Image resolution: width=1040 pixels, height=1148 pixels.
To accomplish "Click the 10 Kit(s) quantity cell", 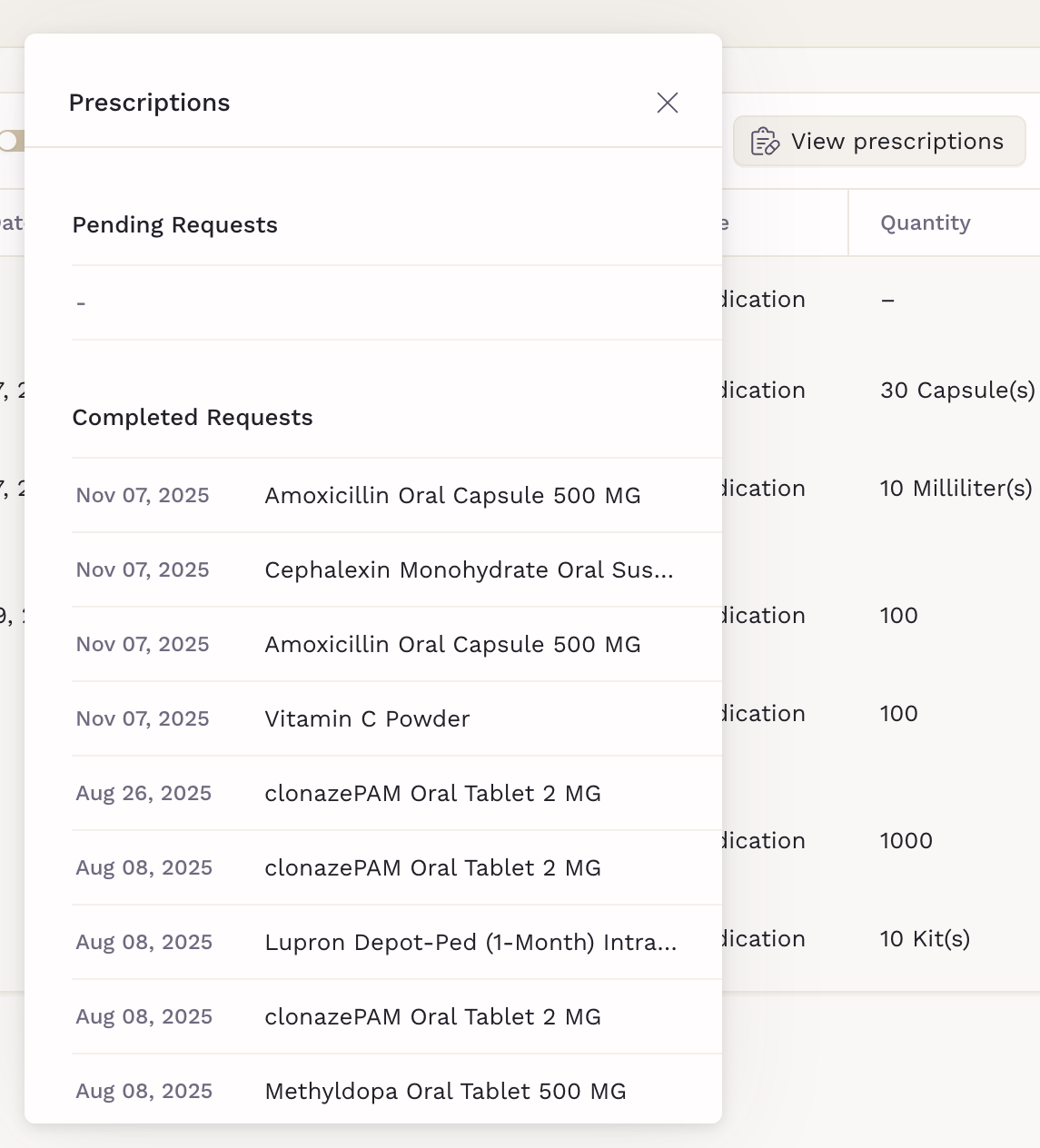I will click(925, 939).
